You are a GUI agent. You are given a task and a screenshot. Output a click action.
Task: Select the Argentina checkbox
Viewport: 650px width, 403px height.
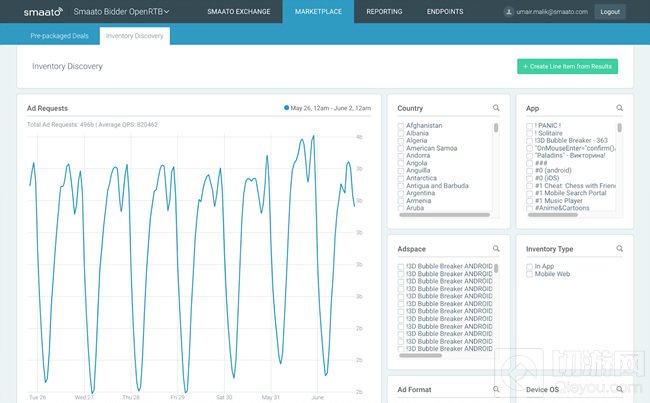pos(401,193)
